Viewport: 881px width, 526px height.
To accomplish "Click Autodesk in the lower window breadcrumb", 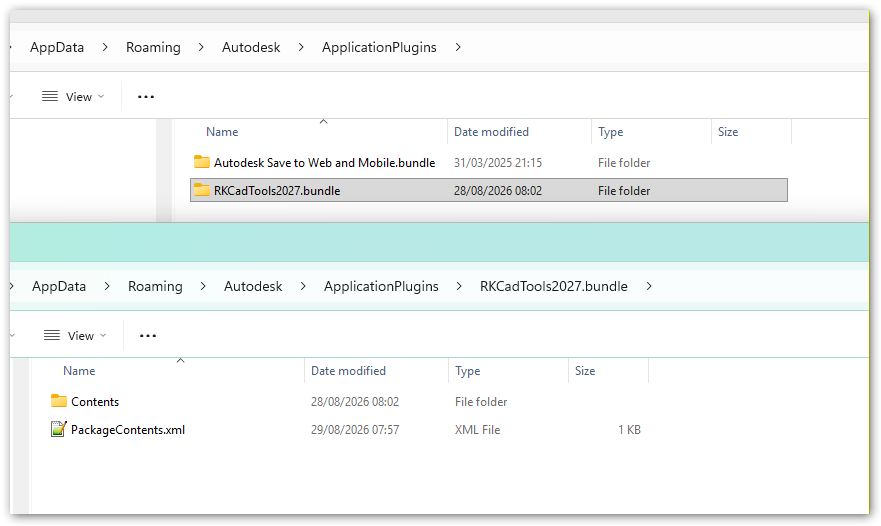I will pyautogui.click(x=253, y=287).
